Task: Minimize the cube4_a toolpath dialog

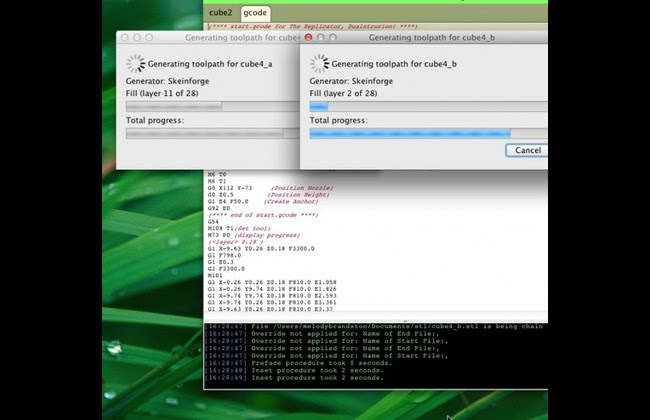Action: (137, 37)
